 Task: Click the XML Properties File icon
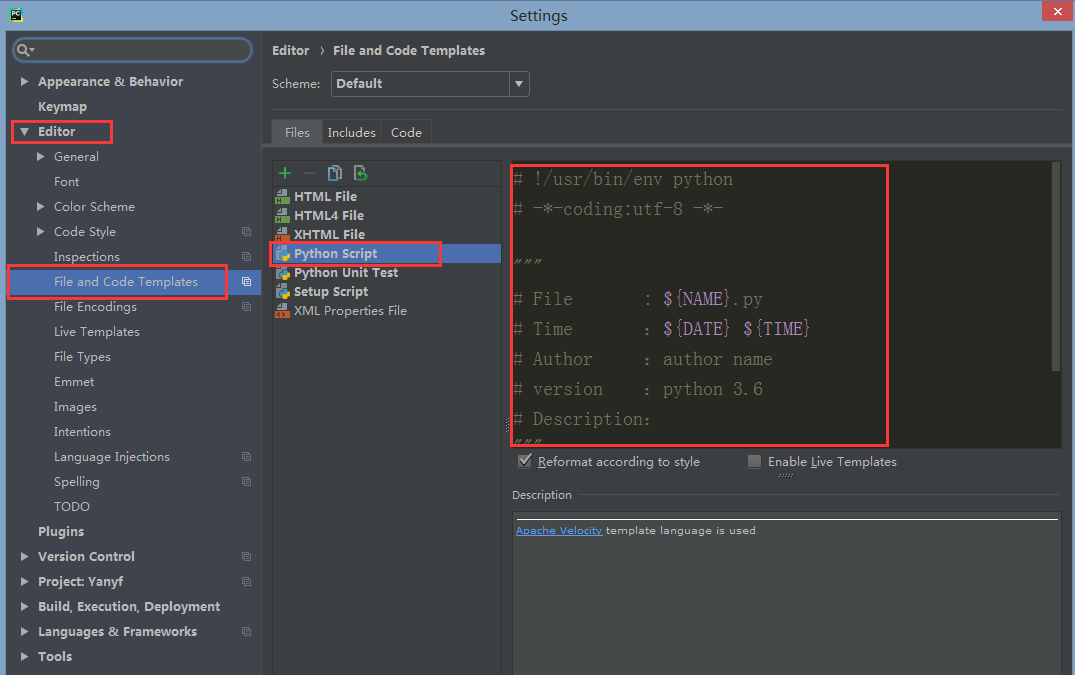point(282,311)
